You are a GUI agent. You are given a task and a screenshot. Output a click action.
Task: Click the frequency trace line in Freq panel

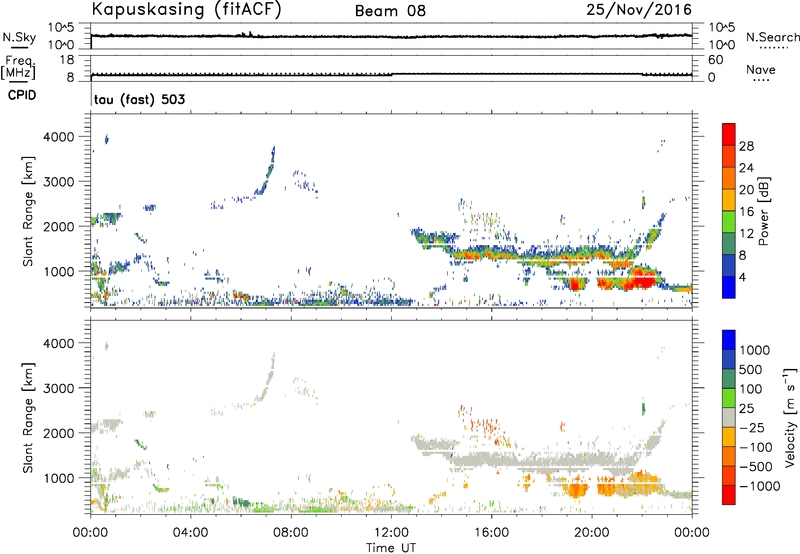(x=391, y=74)
